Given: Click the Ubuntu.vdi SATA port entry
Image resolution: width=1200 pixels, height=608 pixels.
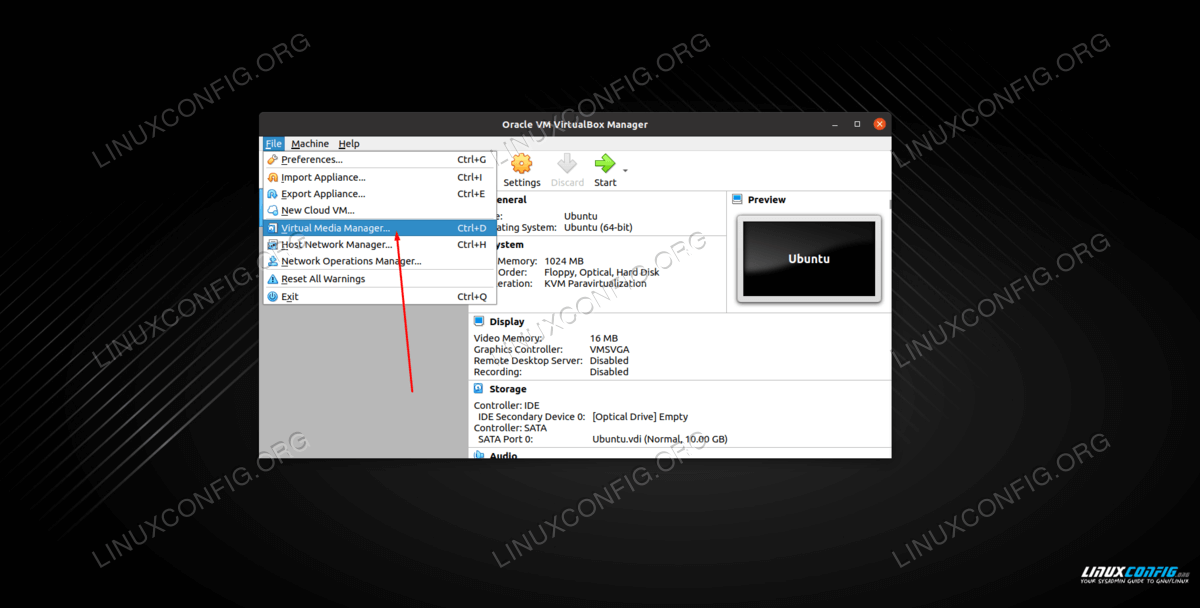Looking at the screenshot, I should [x=659, y=439].
